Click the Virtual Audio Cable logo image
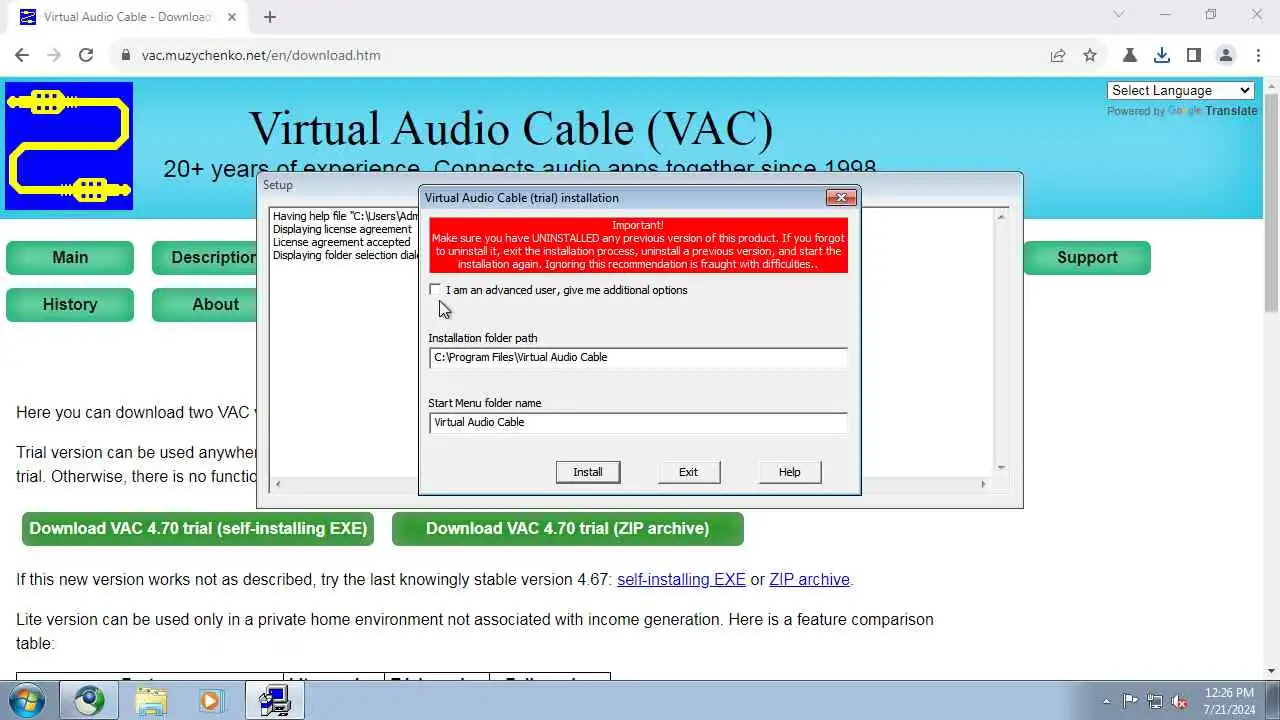The height and width of the screenshot is (720, 1280). [69, 146]
